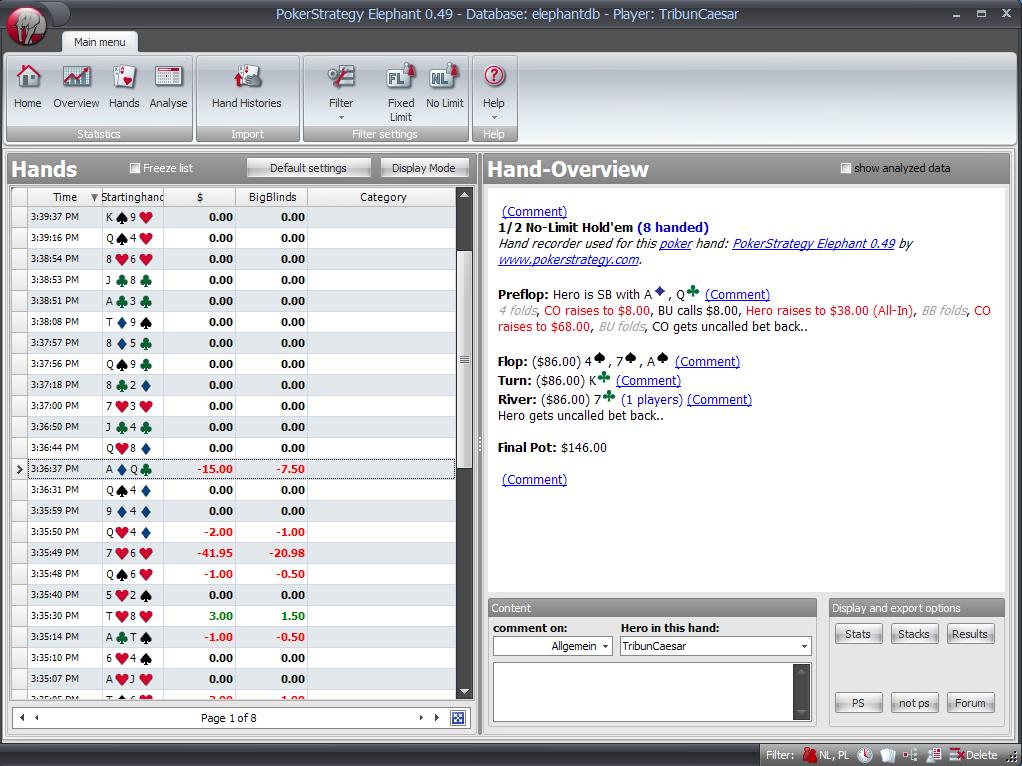Select Fixed Limit filter
The image size is (1022, 766).
click(400, 93)
